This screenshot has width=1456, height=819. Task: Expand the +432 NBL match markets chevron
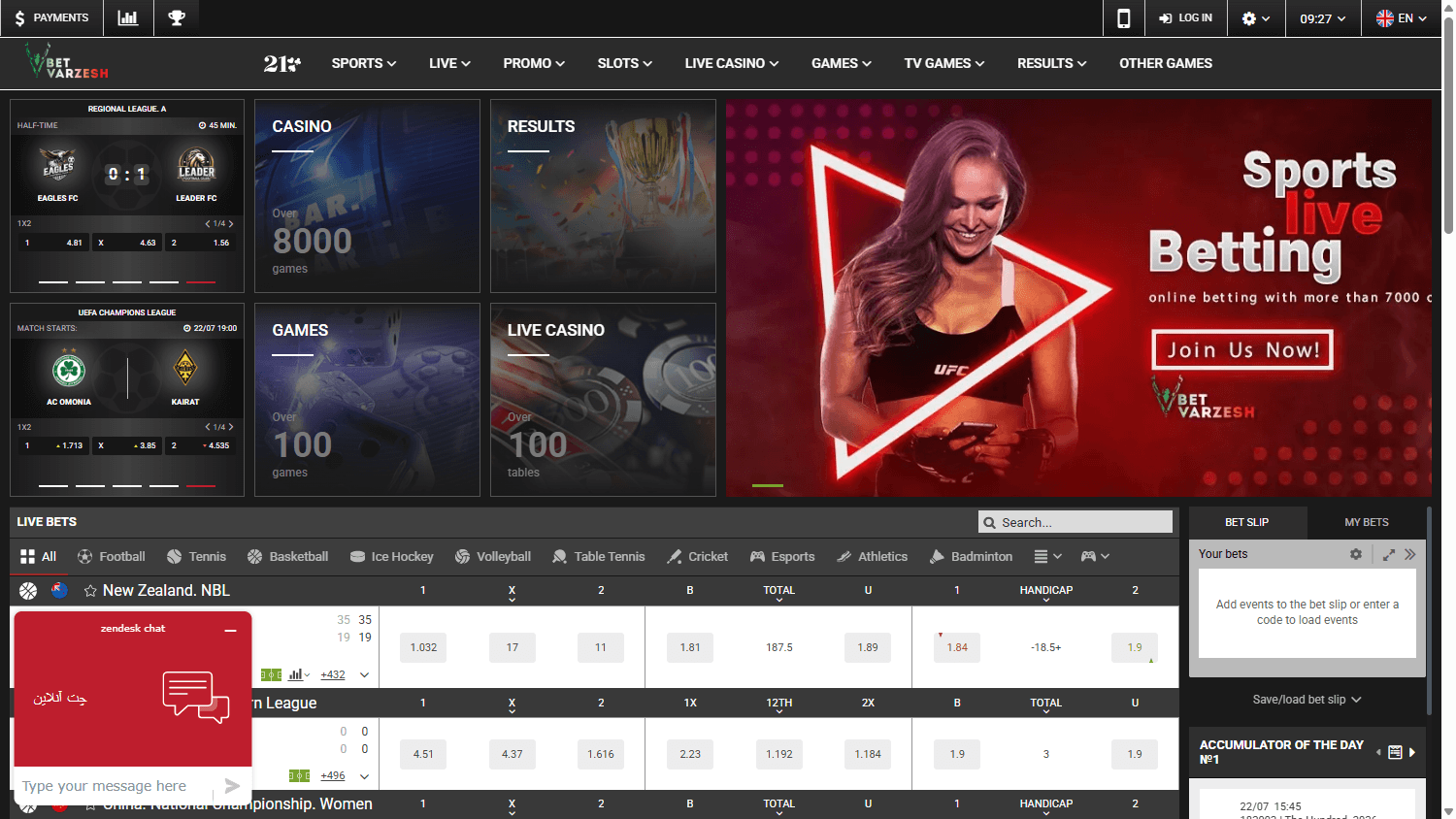click(364, 674)
